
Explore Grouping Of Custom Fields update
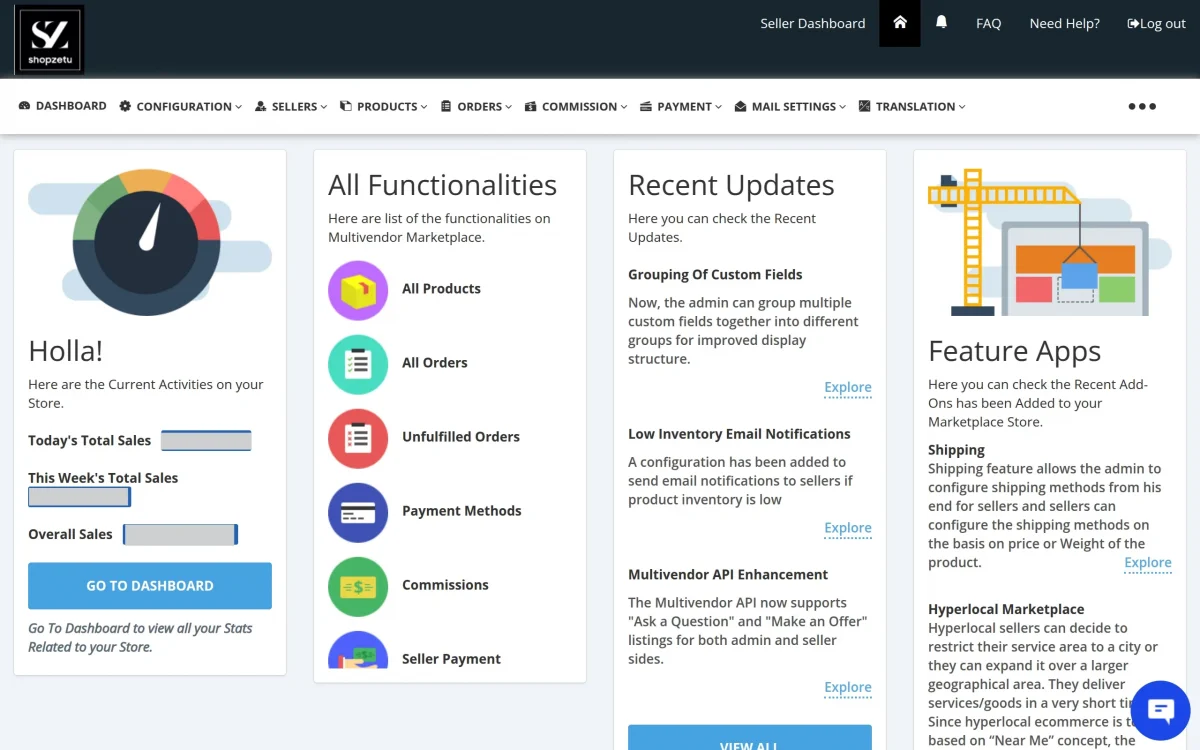(848, 388)
